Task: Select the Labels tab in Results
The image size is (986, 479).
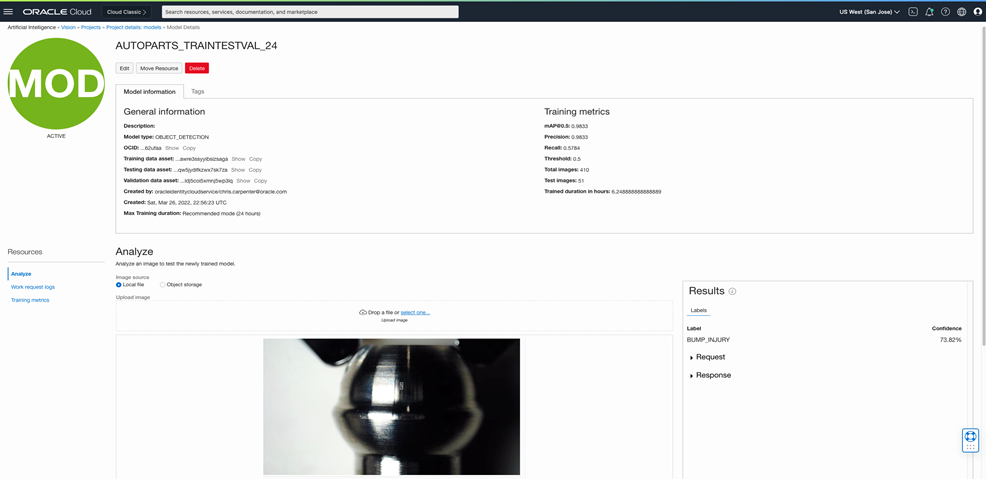Action: 699,311
